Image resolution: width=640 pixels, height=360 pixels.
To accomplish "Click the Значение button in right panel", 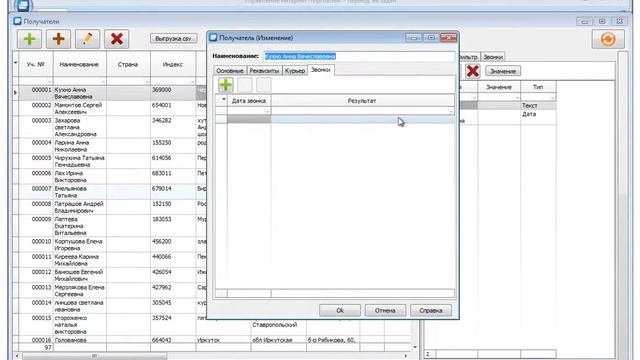I will tap(503, 71).
